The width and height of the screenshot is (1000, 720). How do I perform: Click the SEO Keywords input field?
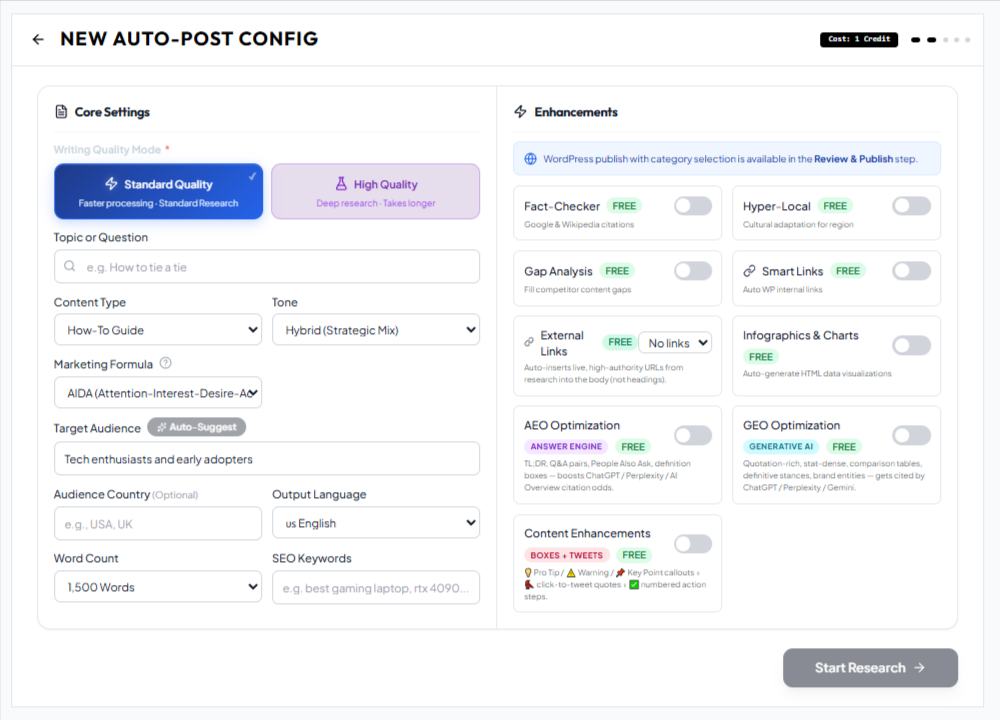(376, 587)
